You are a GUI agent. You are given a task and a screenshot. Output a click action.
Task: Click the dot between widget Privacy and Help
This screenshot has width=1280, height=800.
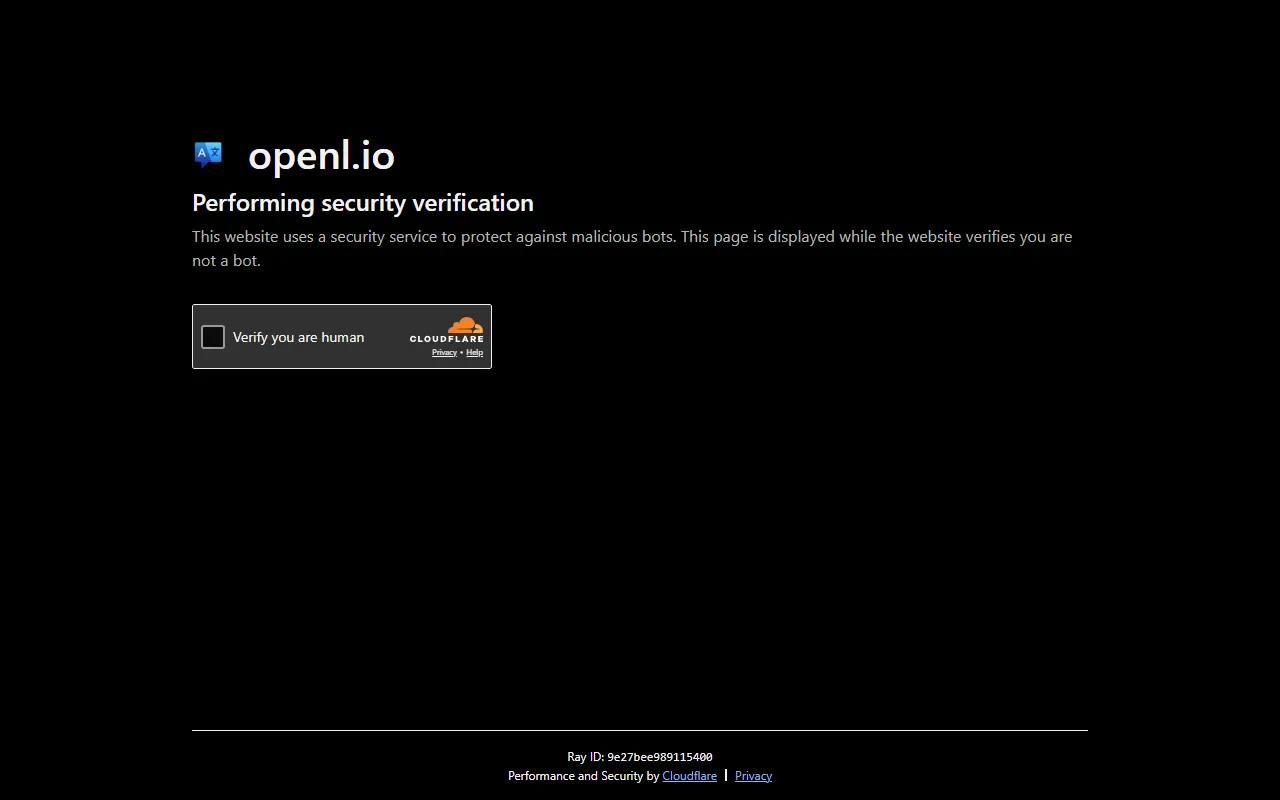461,352
